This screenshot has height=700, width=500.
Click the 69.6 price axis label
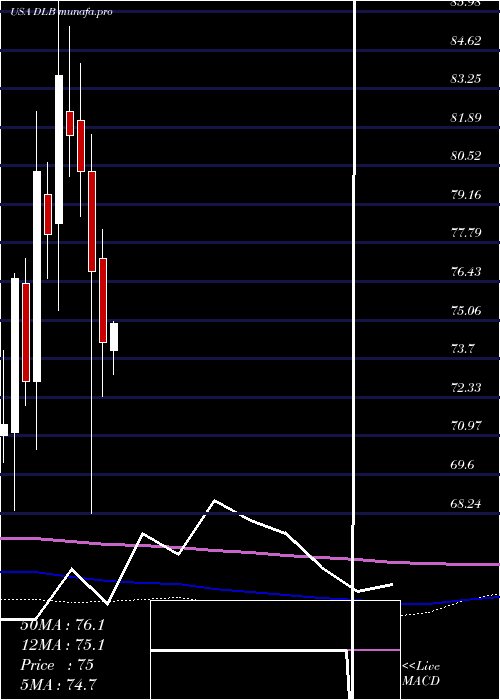[x=463, y=464]
